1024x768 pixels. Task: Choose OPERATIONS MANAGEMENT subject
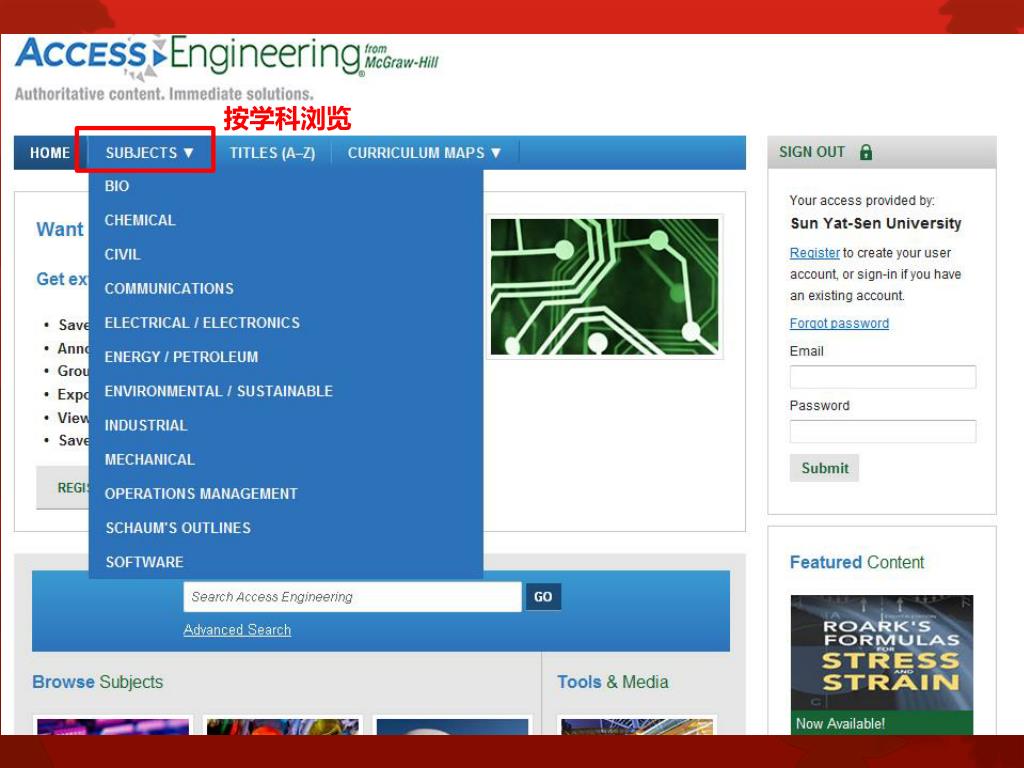(200, 494)
